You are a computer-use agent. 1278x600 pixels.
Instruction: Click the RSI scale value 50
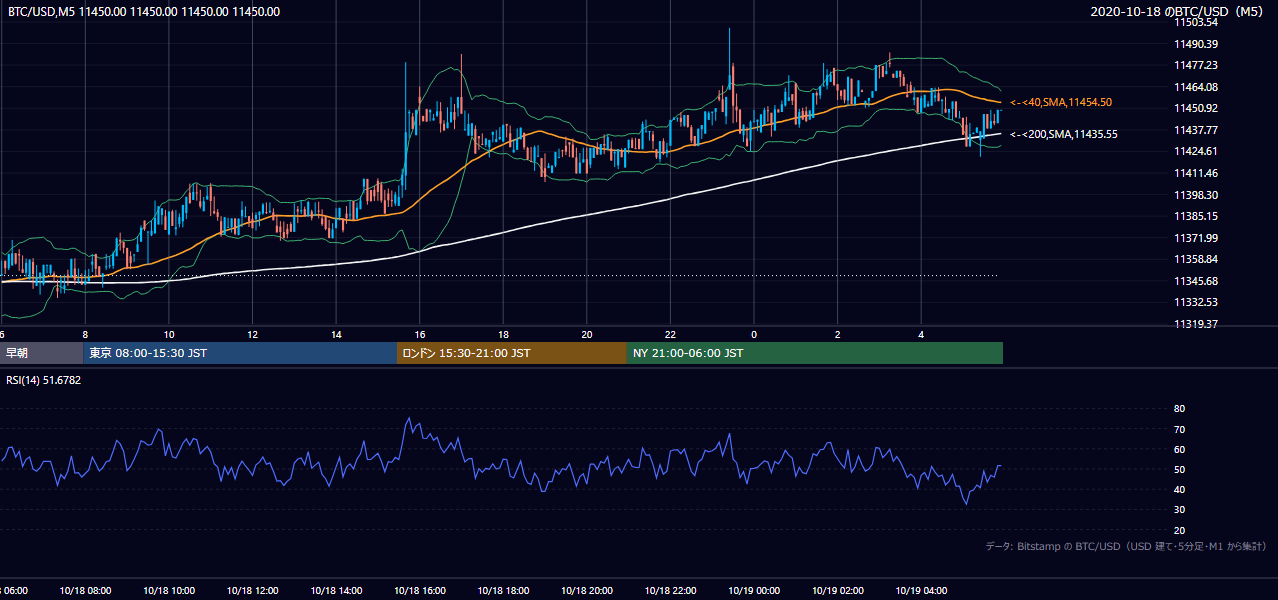(1179, 469)
